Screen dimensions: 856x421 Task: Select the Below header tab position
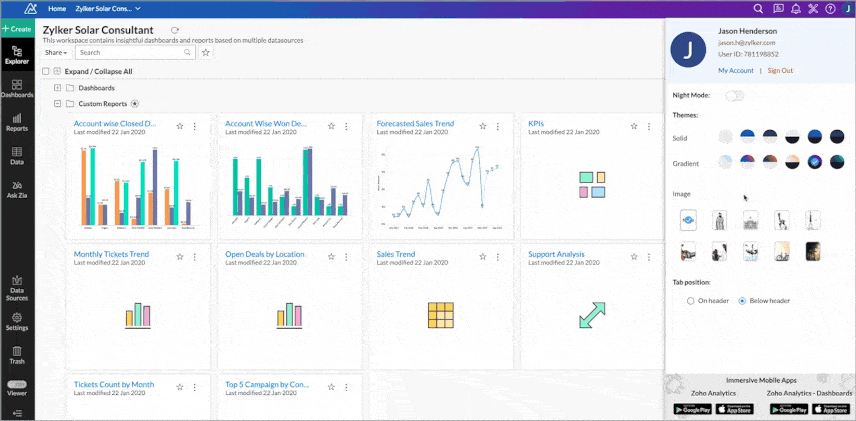(x=741, y=300)
